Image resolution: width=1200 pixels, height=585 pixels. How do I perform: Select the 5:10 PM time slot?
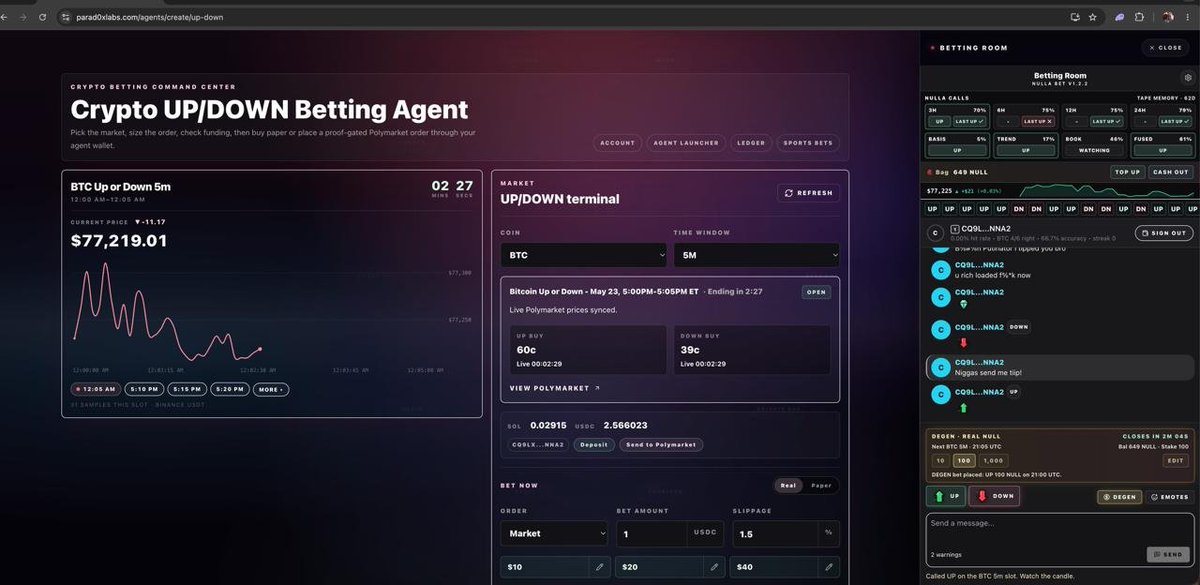145,389
